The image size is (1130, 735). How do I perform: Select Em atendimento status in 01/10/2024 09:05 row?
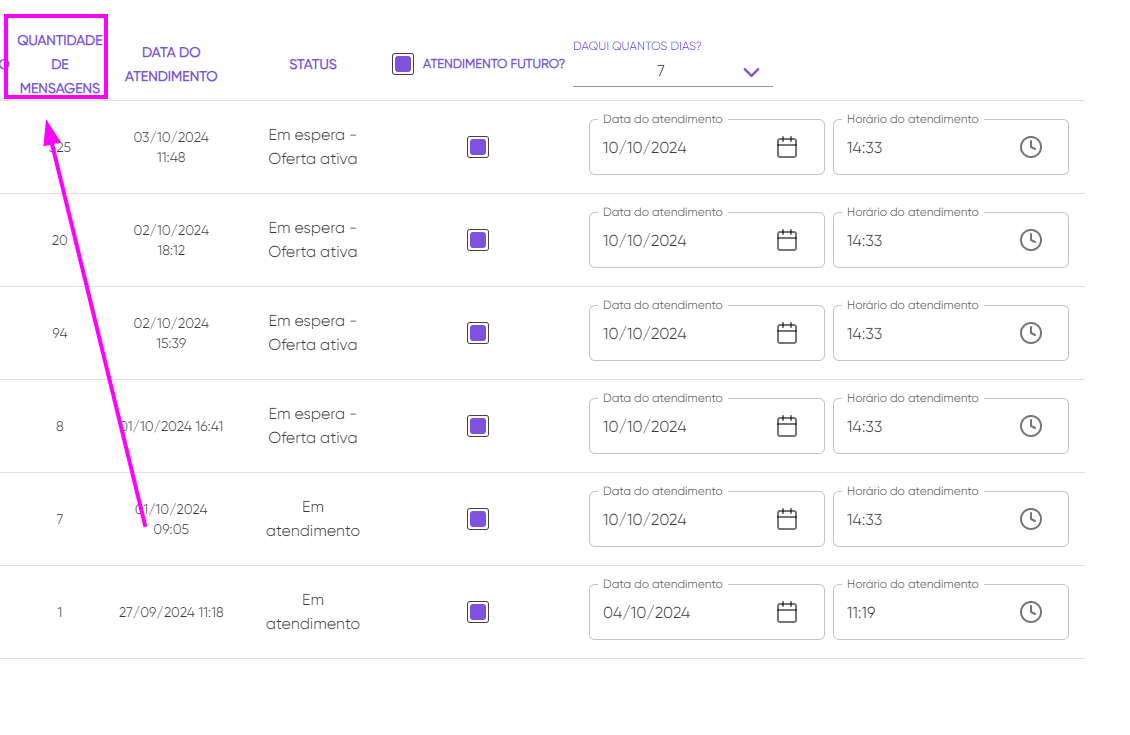click(x=313, y=519)
